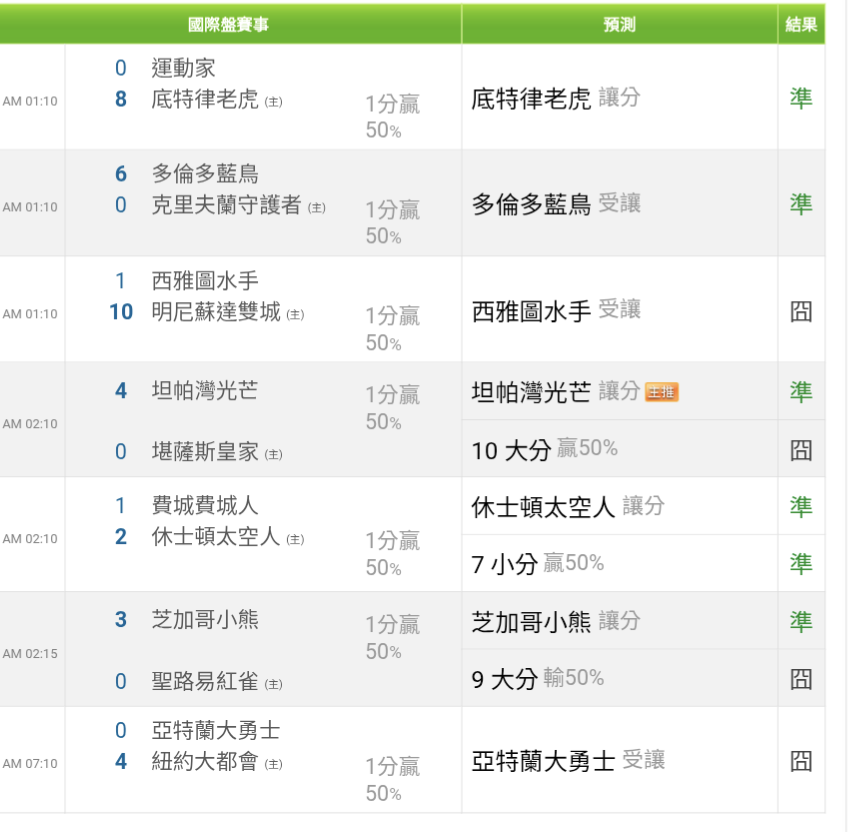Screen dimensions: 857x832
Task: Click the 10 大分 prediction row
Action: coord(544,449)
